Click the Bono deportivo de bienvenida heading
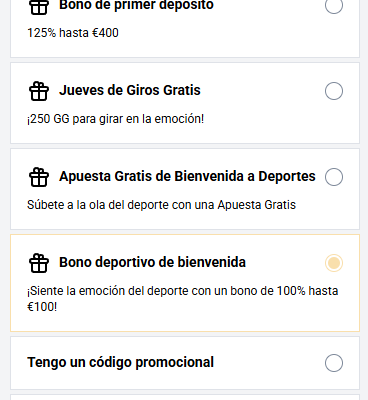 click(x=152, y=262)
